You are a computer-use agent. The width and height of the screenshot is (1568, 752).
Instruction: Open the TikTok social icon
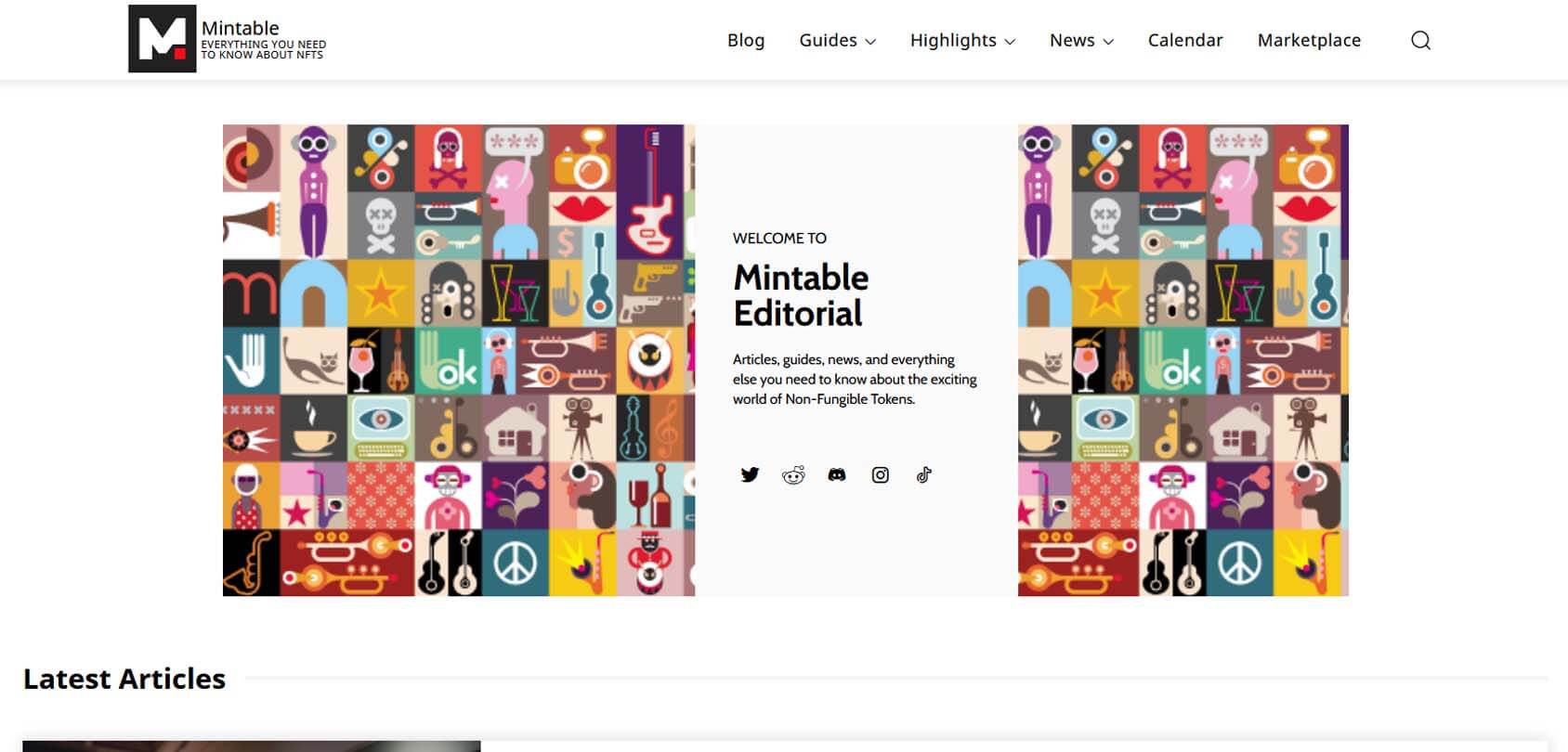click(924, 474)
